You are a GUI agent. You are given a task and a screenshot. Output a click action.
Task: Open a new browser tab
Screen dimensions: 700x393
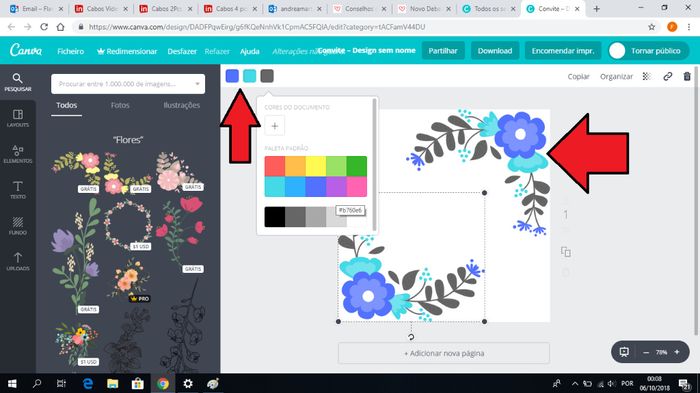pyautogui.click(x=596, y=8)
